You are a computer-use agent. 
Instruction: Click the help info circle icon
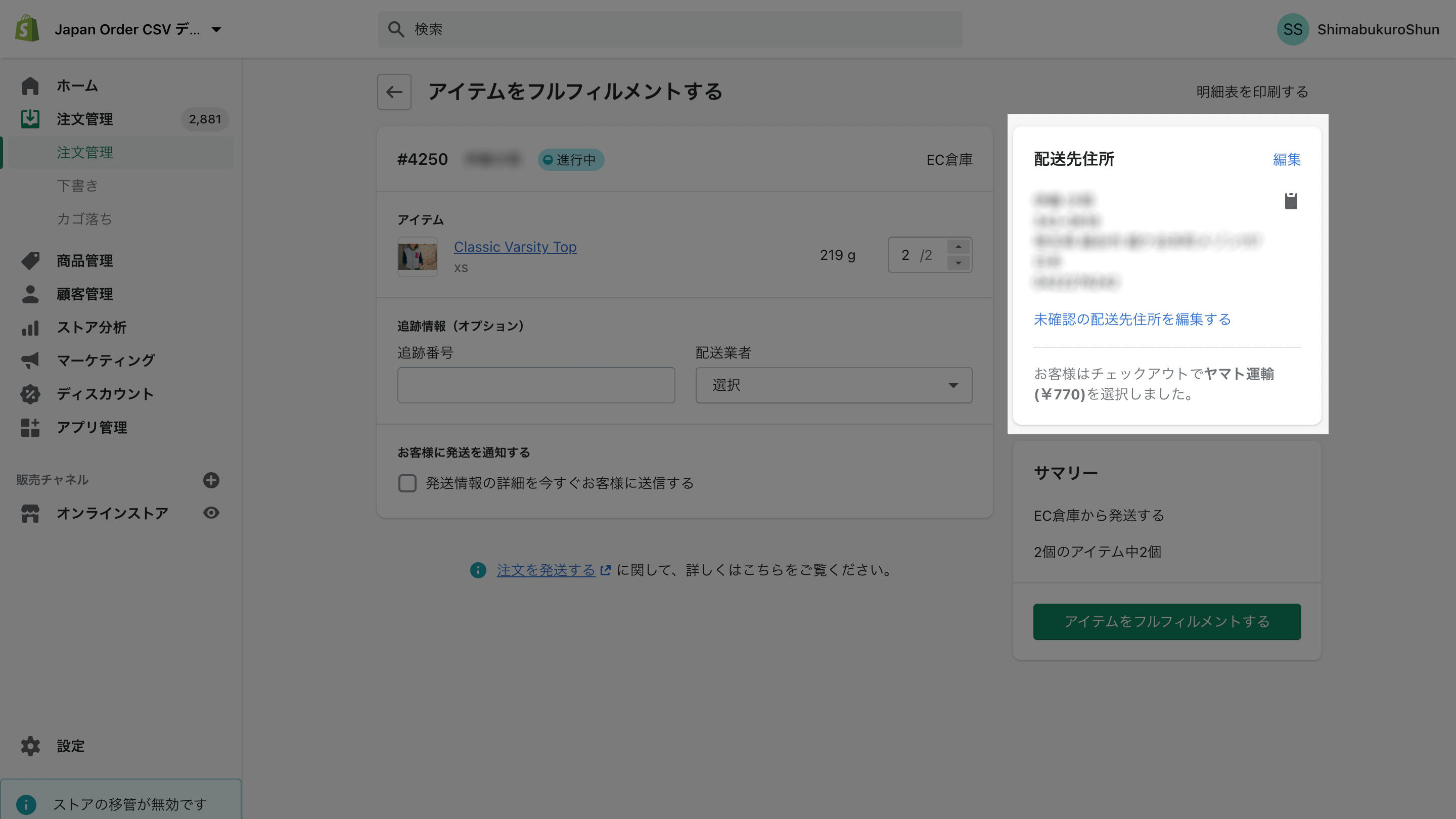[478, 570]
